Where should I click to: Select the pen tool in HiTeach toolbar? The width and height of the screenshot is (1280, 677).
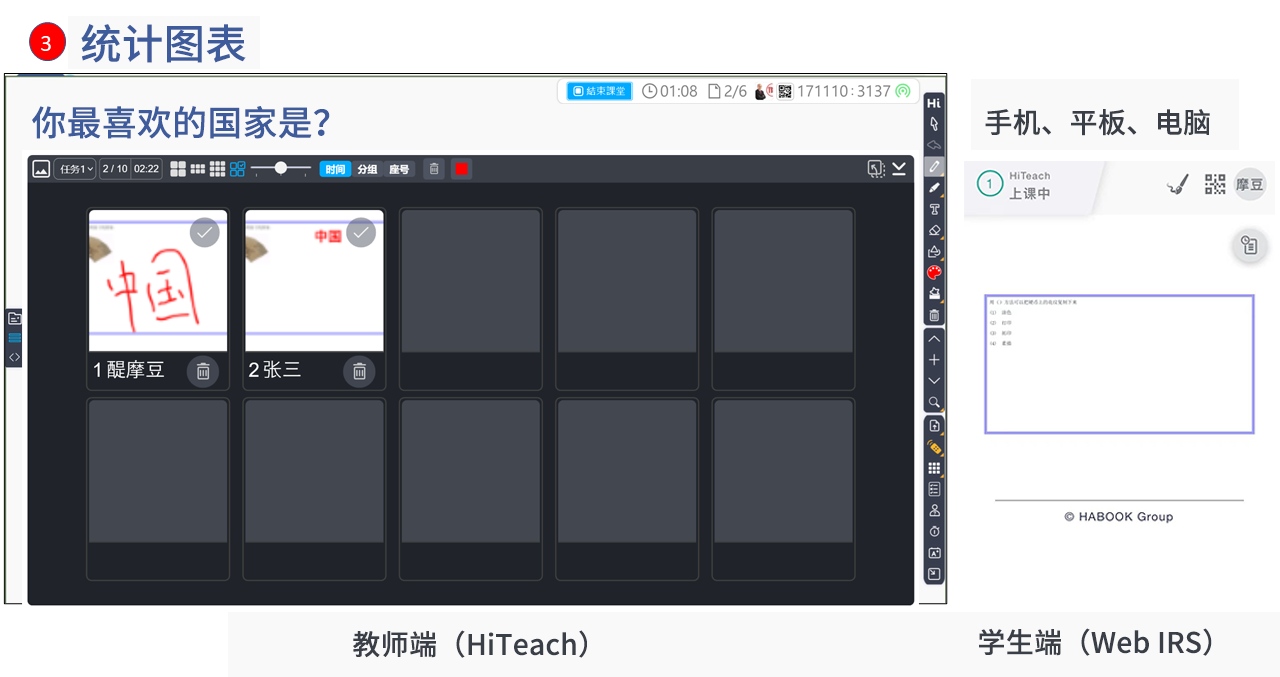pos(934,166)
